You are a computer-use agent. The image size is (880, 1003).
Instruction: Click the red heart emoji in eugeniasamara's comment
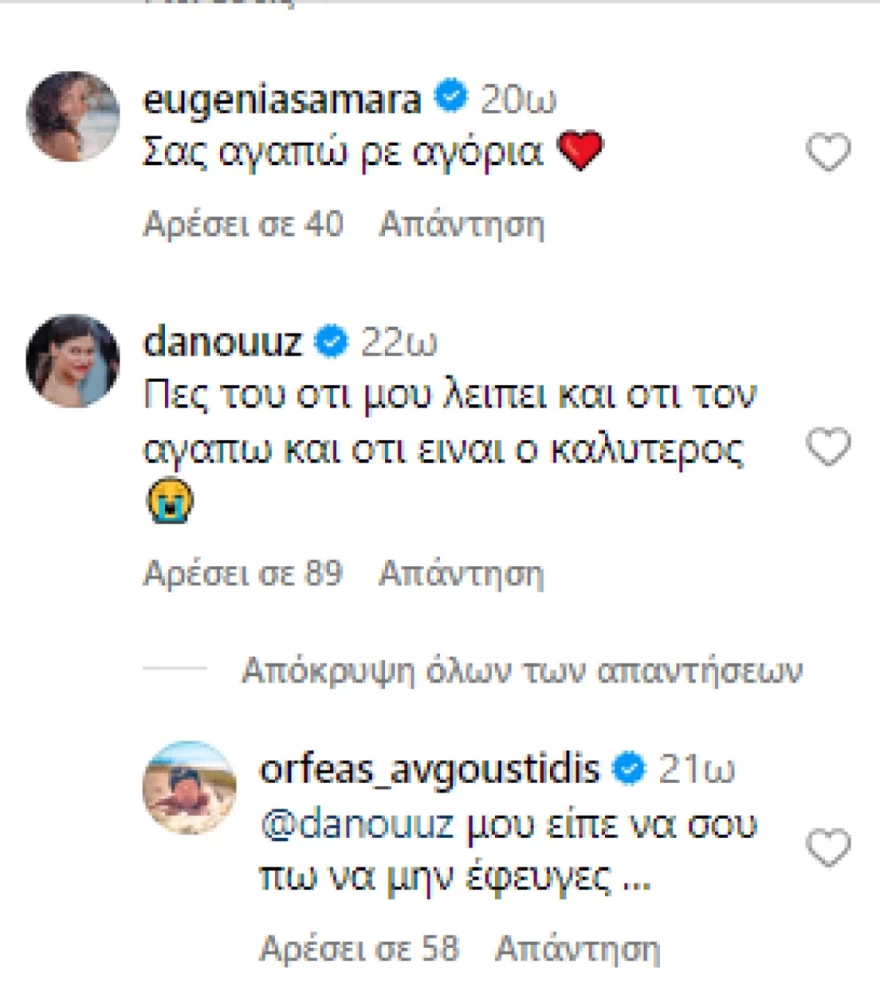(x=582, y=150)
